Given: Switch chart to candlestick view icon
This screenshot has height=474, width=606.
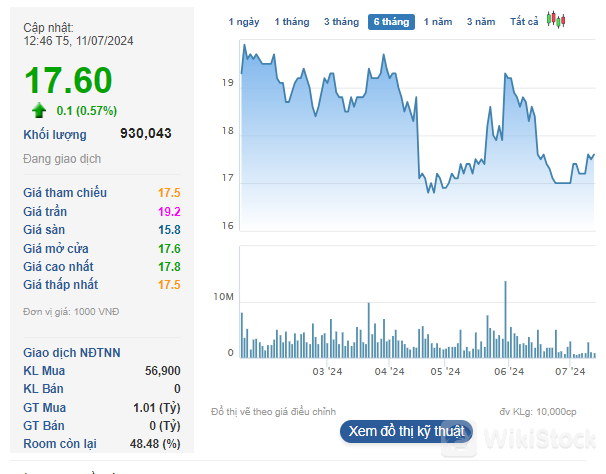Looking at the screenshot, I should point(557,20).
